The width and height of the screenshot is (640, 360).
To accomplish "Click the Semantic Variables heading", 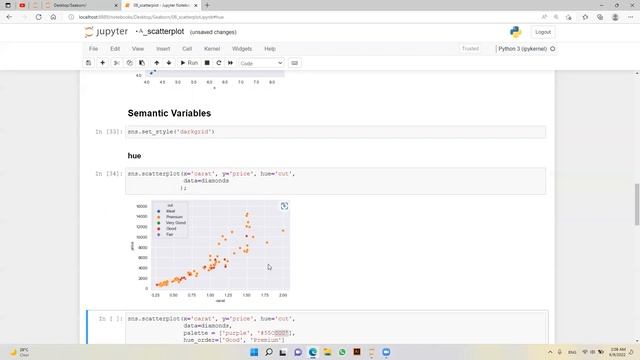I will (x=169, y=113).
